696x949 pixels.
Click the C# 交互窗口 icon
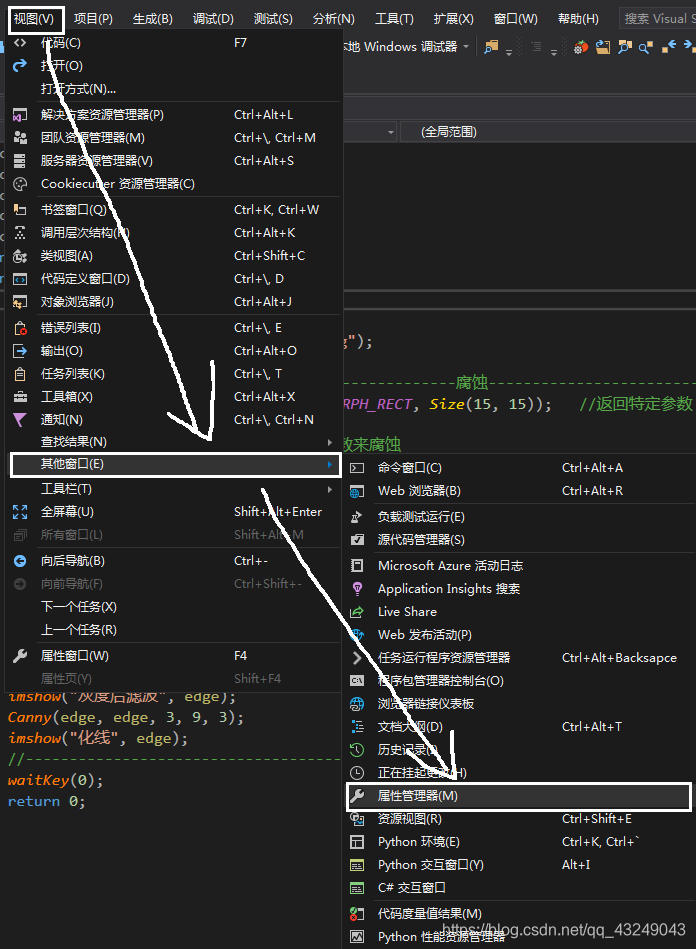tap(357, 888)
